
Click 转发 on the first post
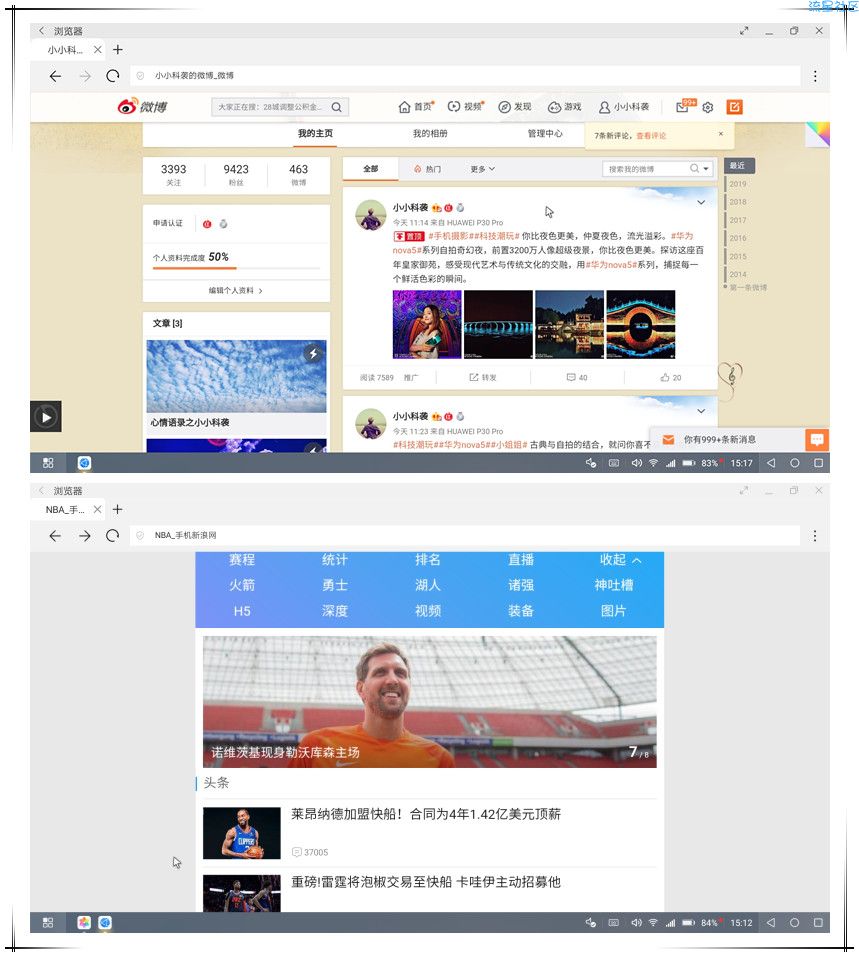coord(482,378)
